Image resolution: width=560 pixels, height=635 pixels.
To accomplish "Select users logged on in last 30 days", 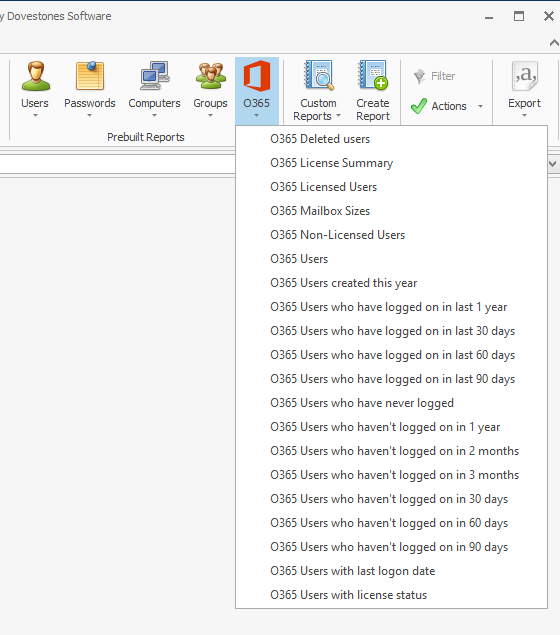I will pos(391,331).
